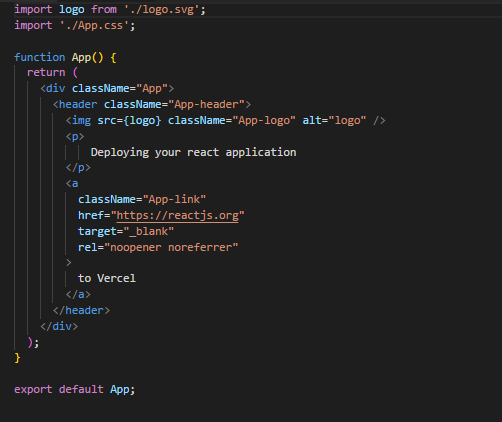This screenshot has width=502, height=422.
Task: Click the closing </div> tag
Action: 59,326
